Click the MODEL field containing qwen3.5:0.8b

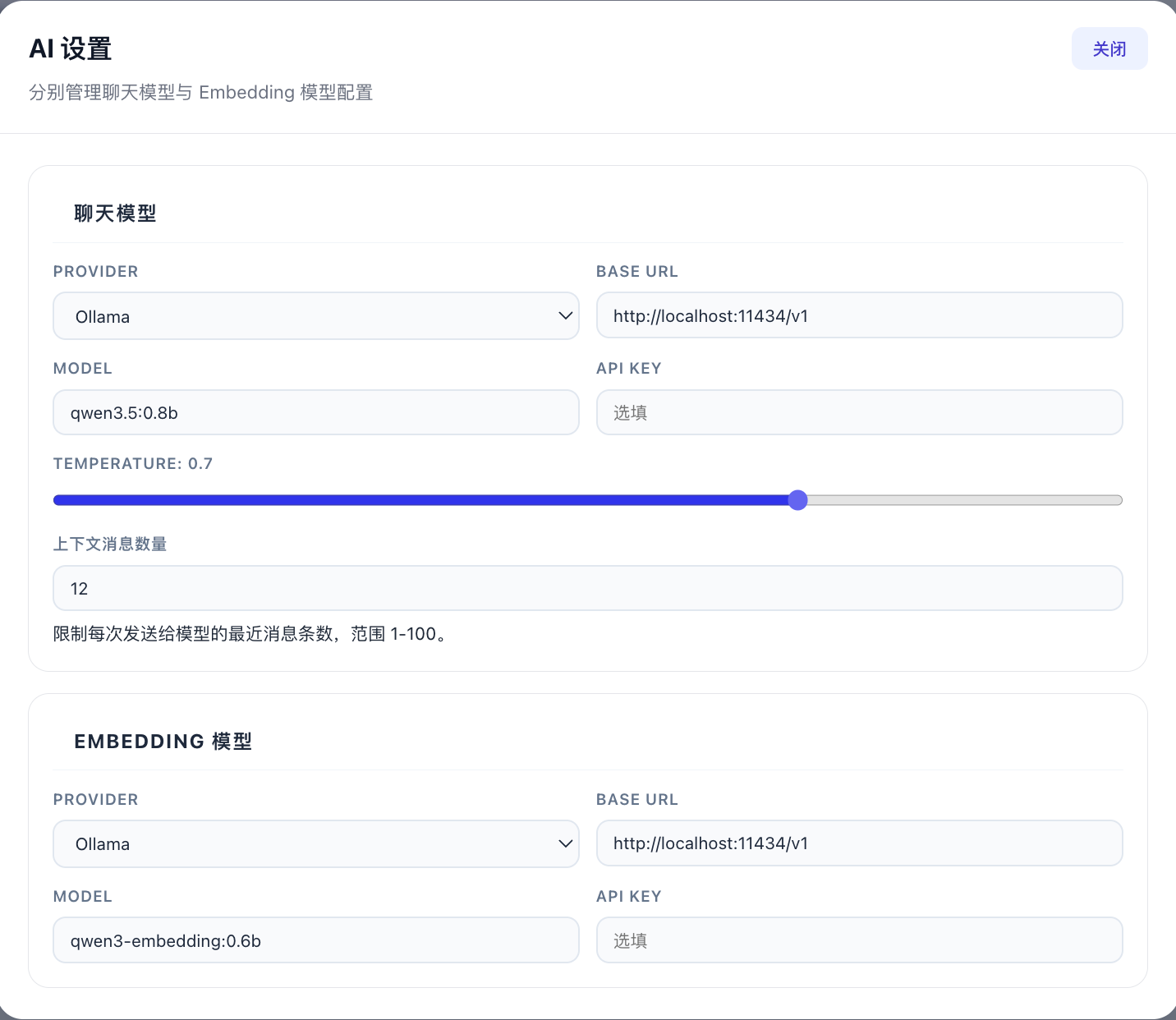[316, 412]
